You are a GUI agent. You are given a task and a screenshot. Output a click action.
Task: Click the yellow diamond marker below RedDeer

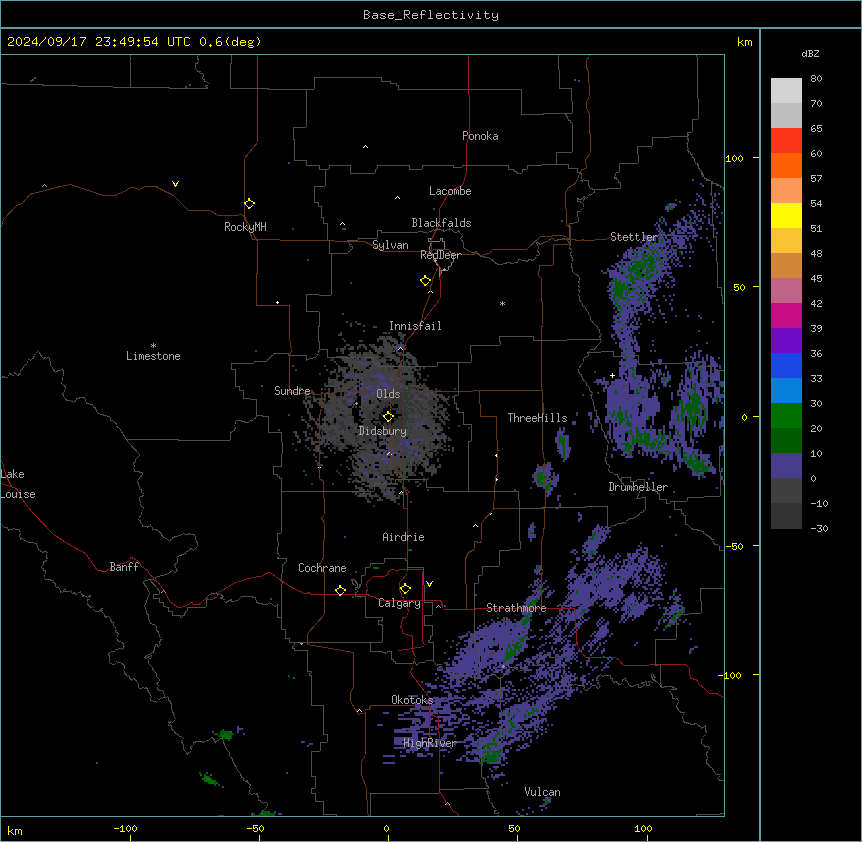(x=425, y=281)
